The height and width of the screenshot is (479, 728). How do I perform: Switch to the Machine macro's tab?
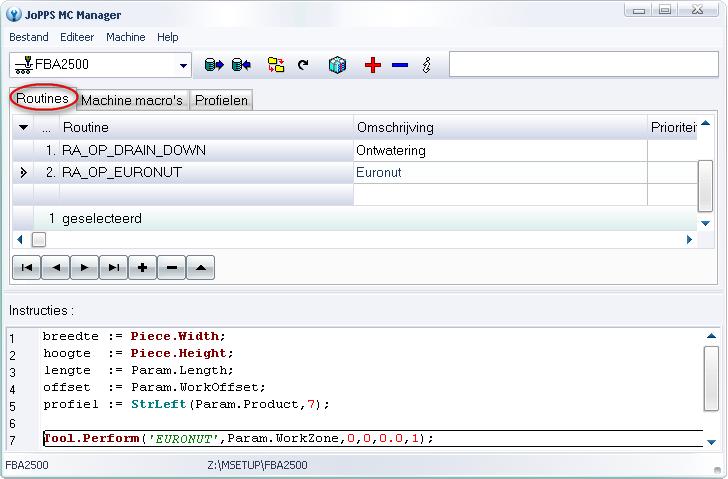132,100
